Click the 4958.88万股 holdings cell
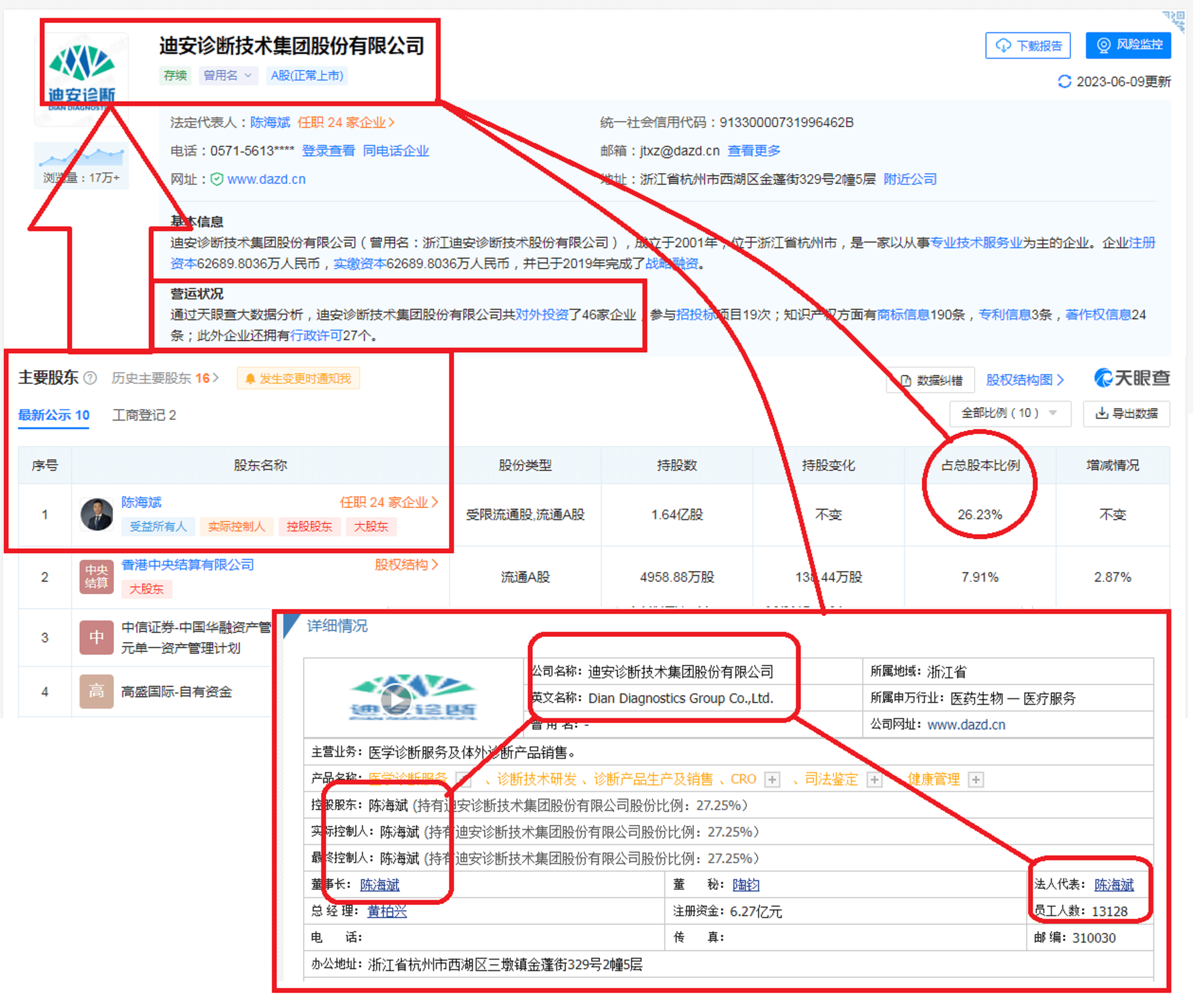 tap(677, 576)
